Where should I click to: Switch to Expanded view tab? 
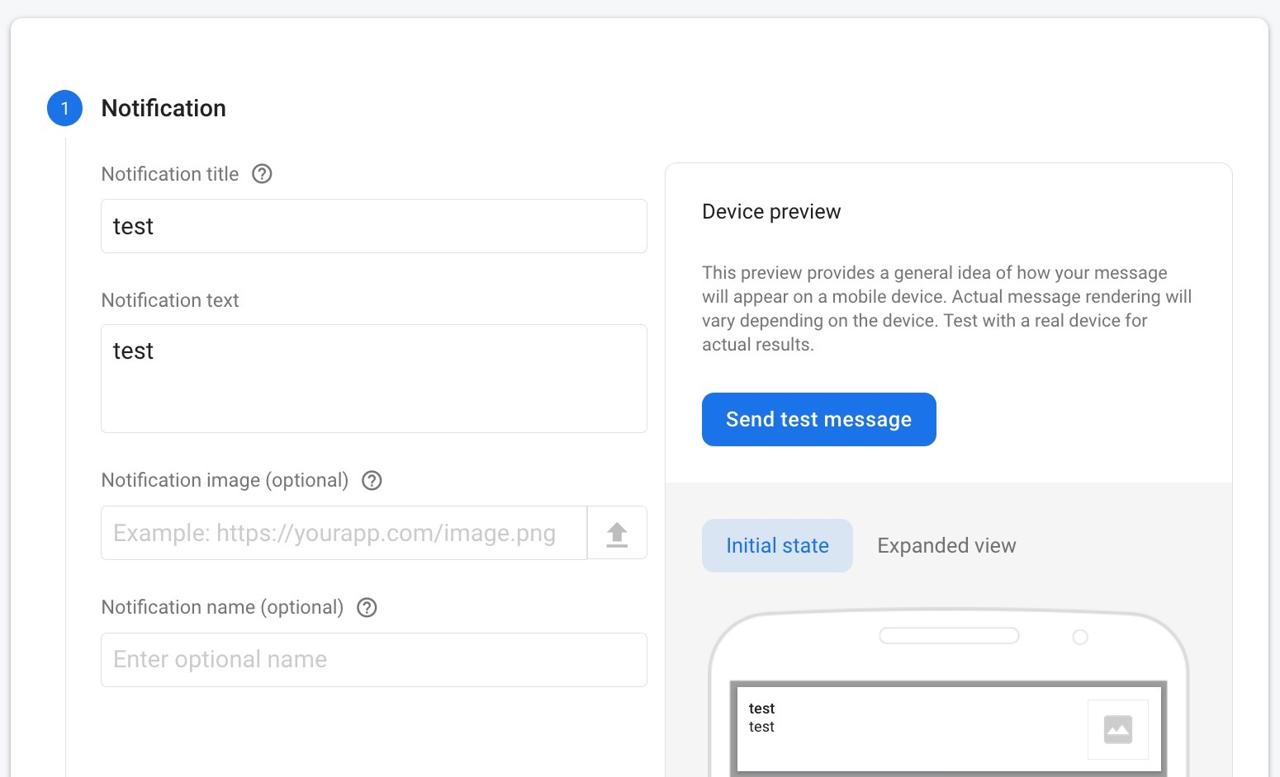[946, 545]
